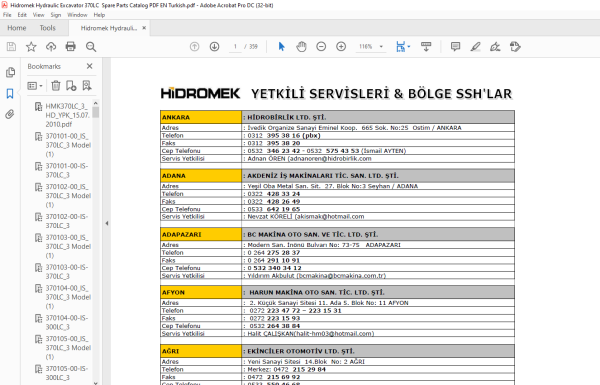Open the Print dialog icon

click(x=71, y=47)
